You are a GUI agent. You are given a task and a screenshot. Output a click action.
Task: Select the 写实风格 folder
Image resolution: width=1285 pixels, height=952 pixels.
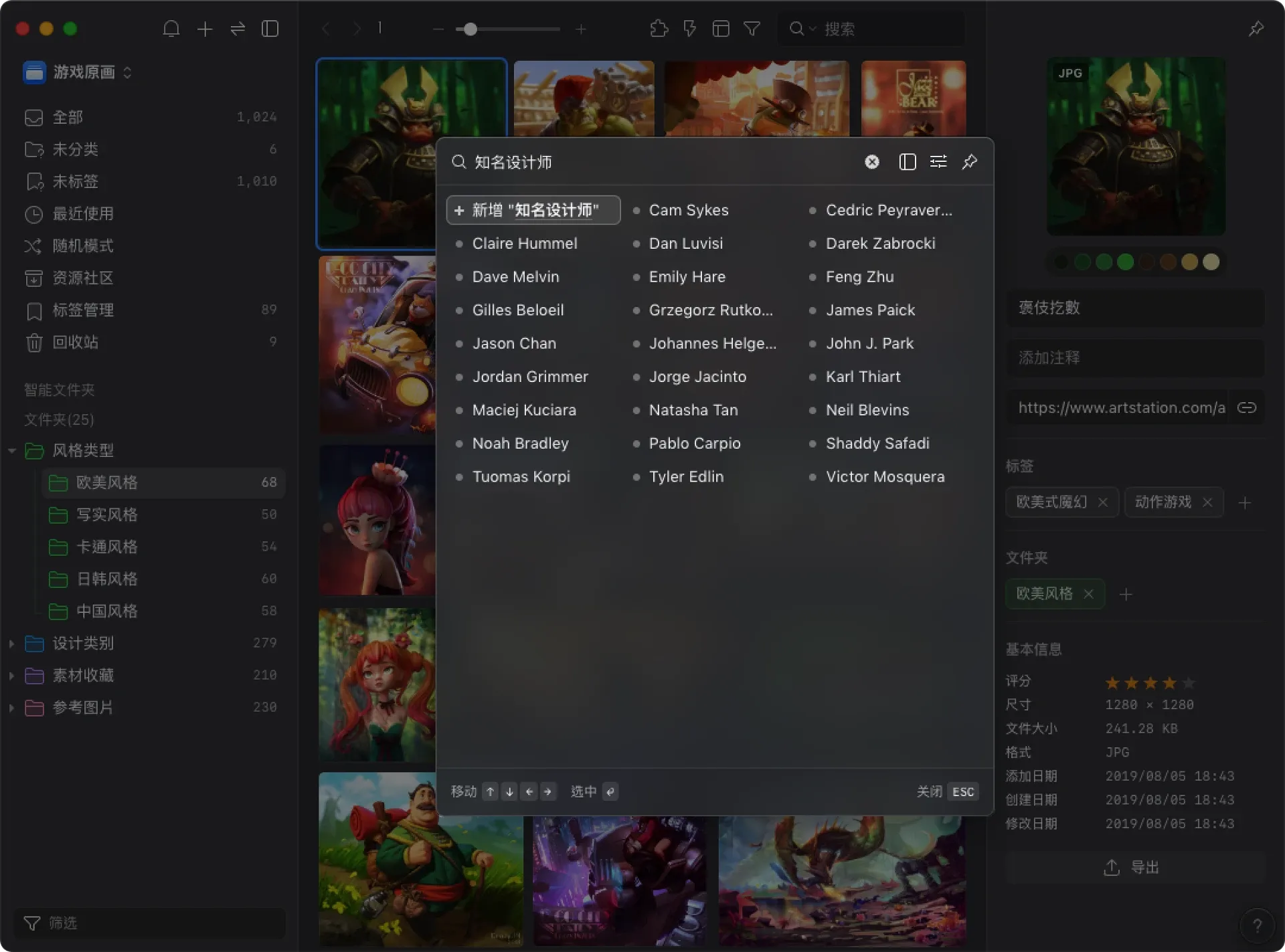point(163,514)
